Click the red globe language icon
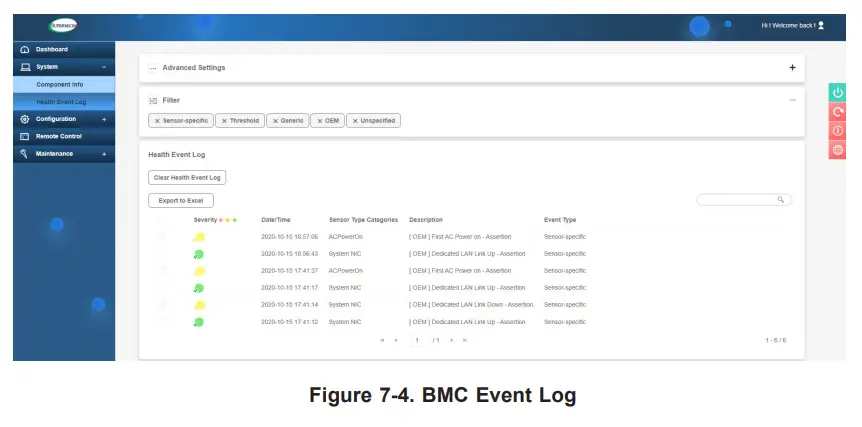This screenshot has width=862, height=427. pyautogui.click(x=837, y=149)
